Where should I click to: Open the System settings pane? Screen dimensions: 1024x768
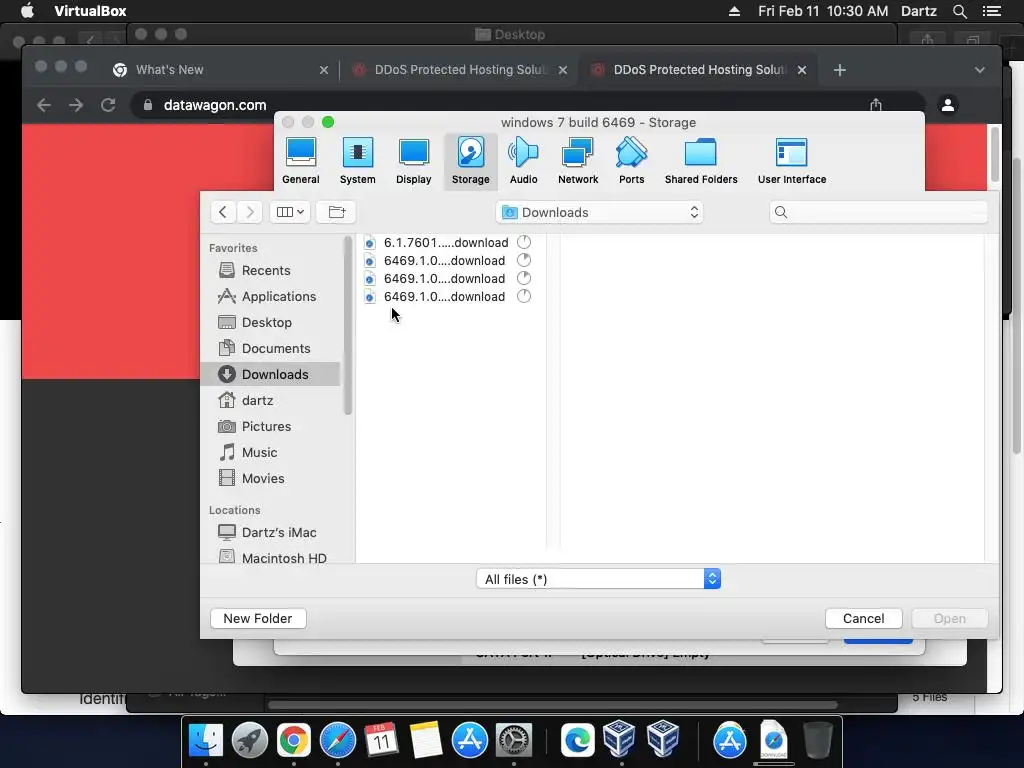pos(357,161)
